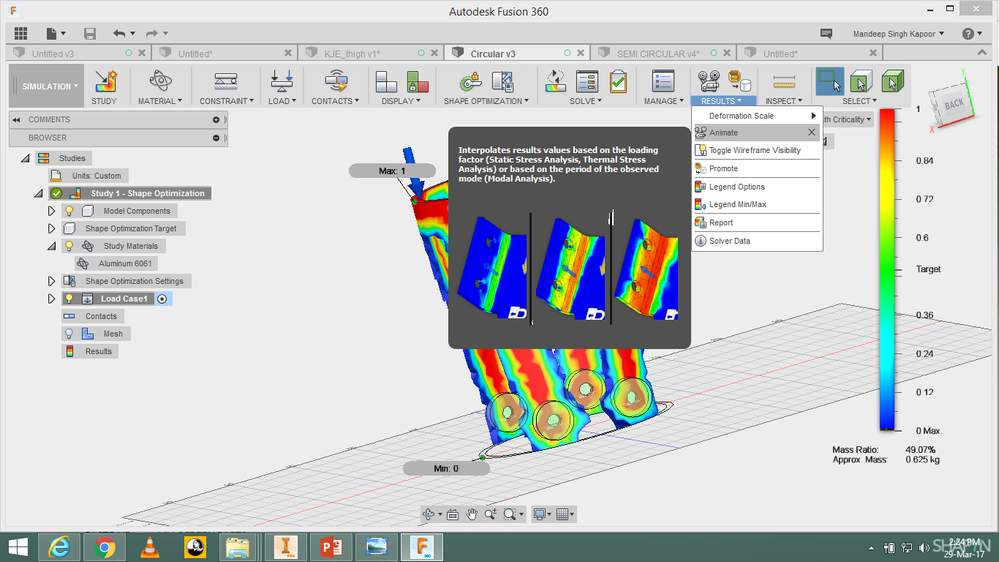Click the Display tool icon
The height and width of the screenshot is (562, 999).
click(x=386, y=82)
